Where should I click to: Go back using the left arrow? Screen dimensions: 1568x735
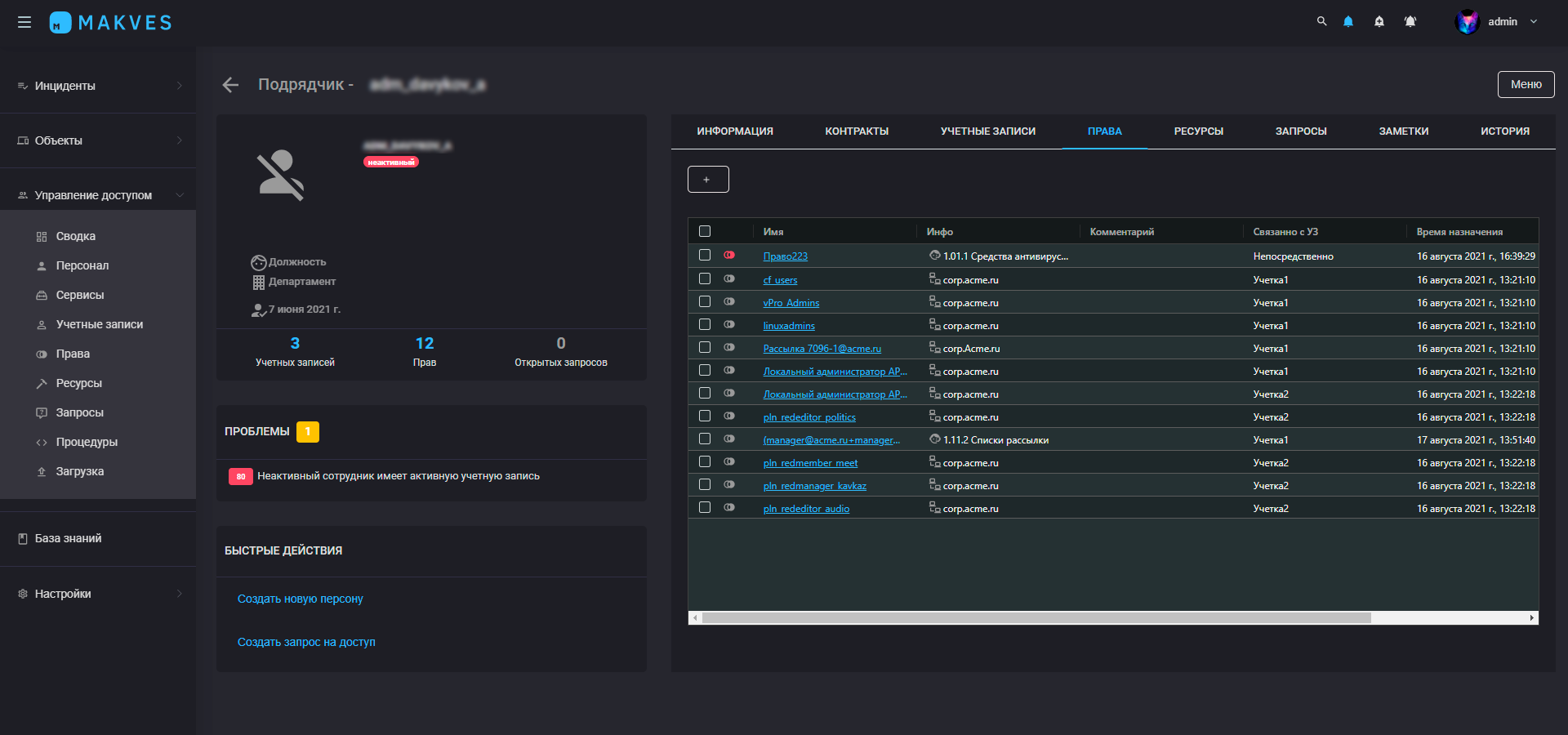click(230, 85)
